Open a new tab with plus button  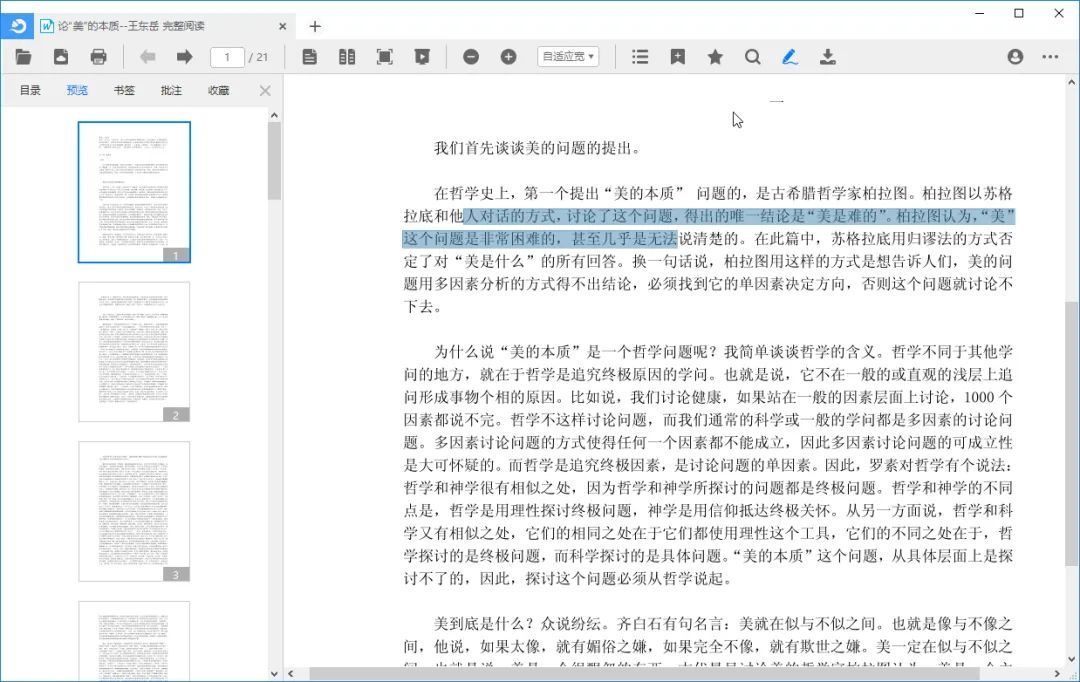pyautogui.click(x=315, y=26)
